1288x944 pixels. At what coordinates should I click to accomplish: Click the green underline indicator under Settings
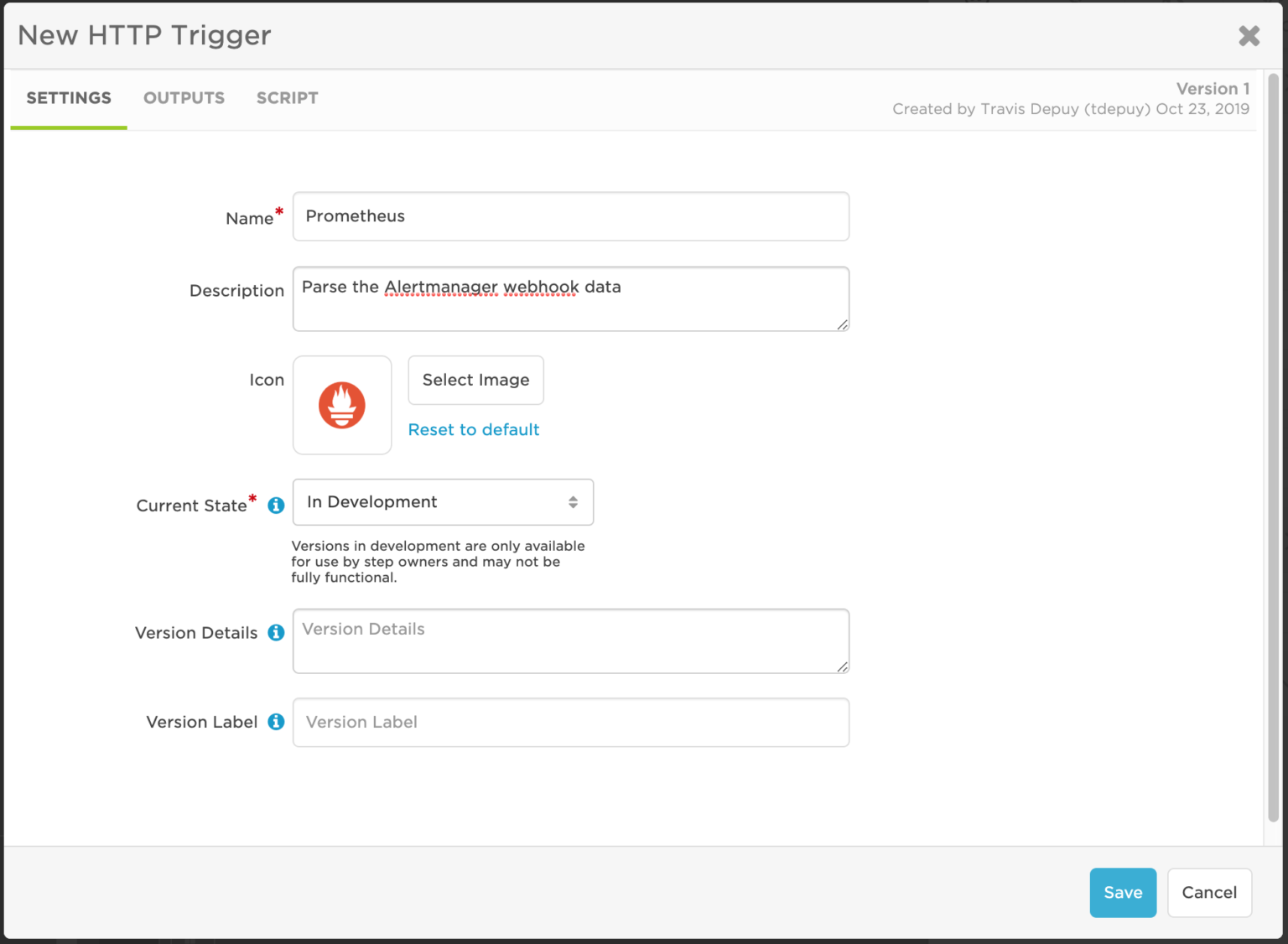coord(69,127)
